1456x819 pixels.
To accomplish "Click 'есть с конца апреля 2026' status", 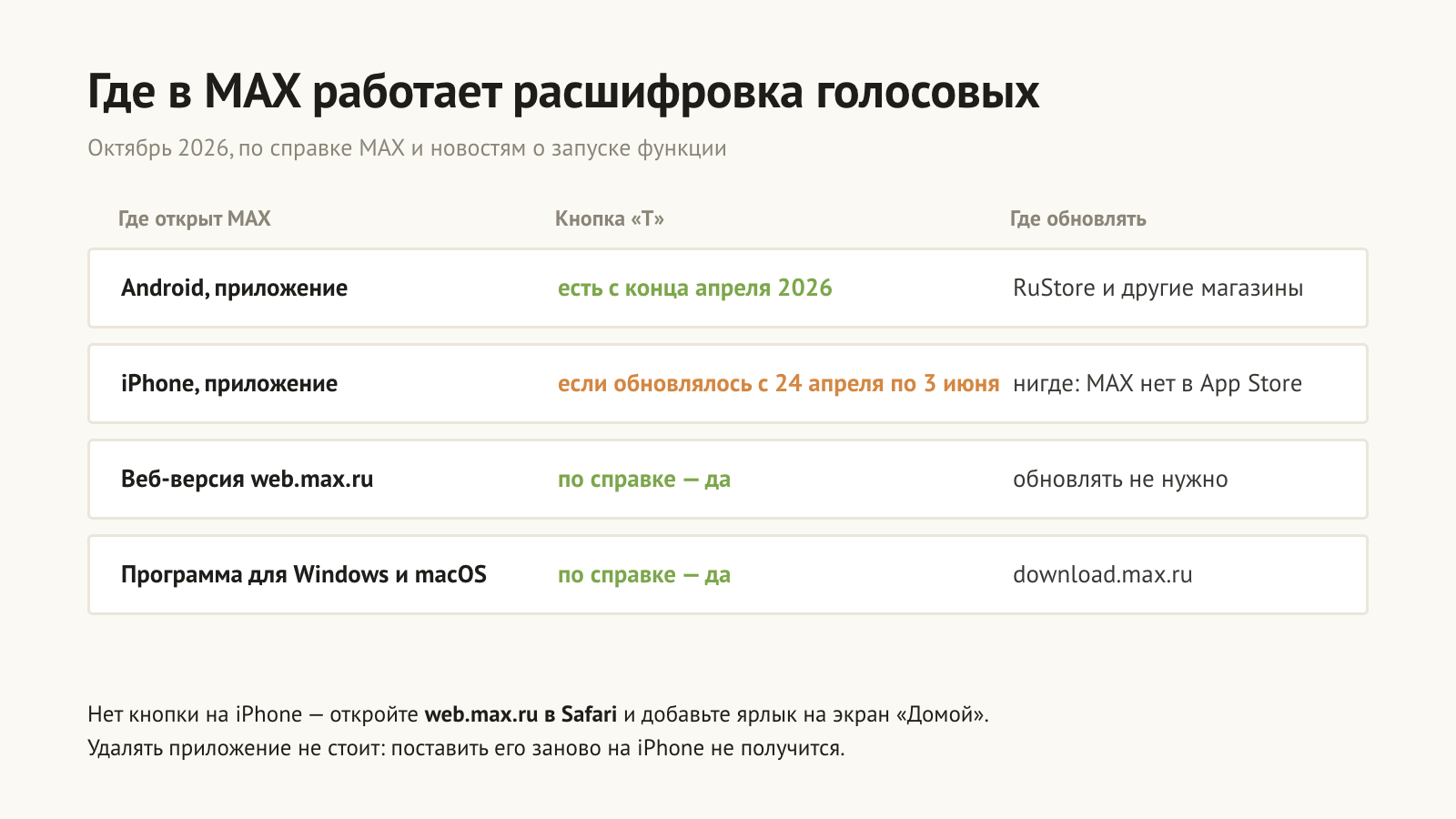I will point(695,288).
